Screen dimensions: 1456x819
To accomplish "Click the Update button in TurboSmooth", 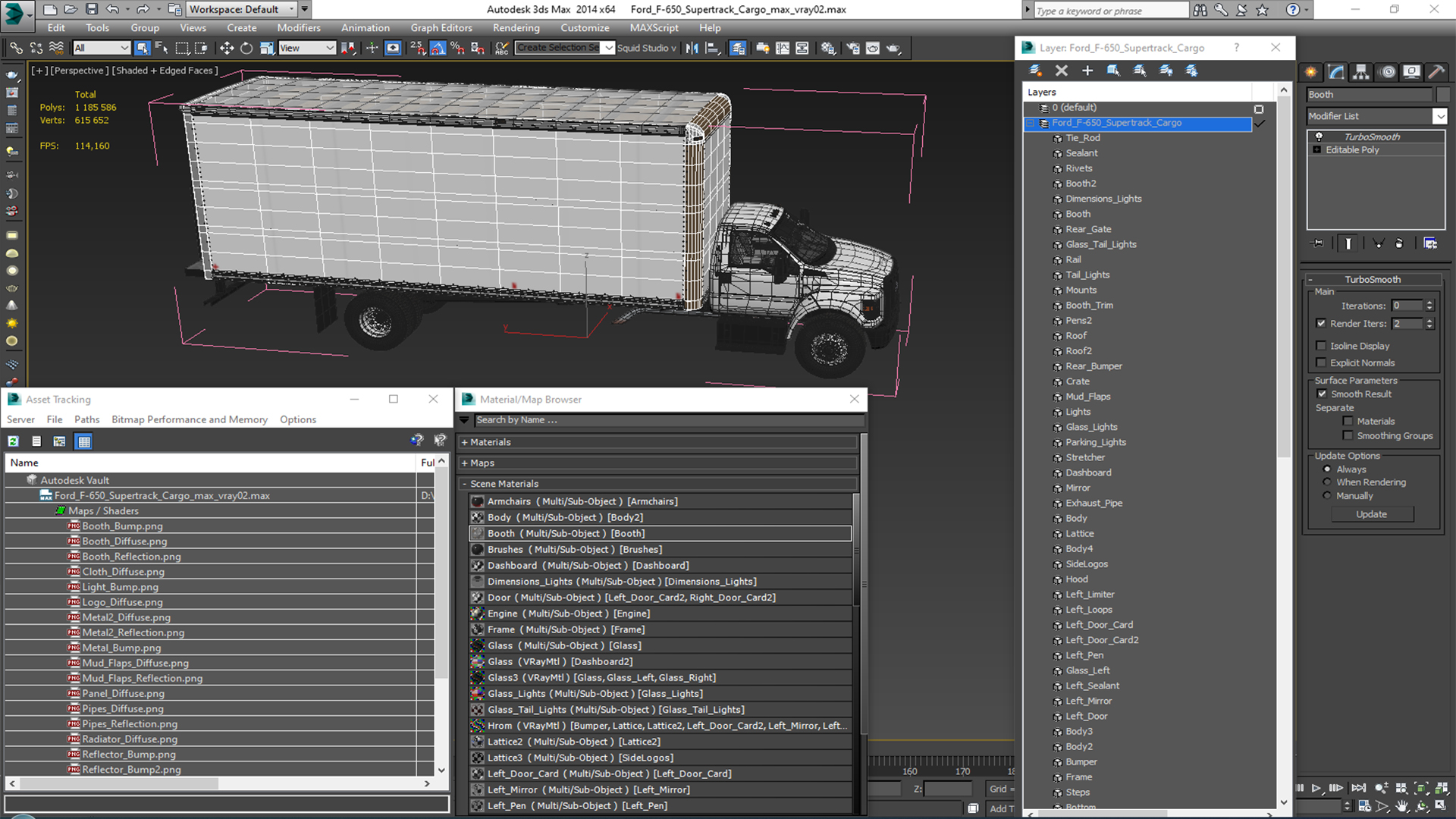I will tap(1371, 514).
